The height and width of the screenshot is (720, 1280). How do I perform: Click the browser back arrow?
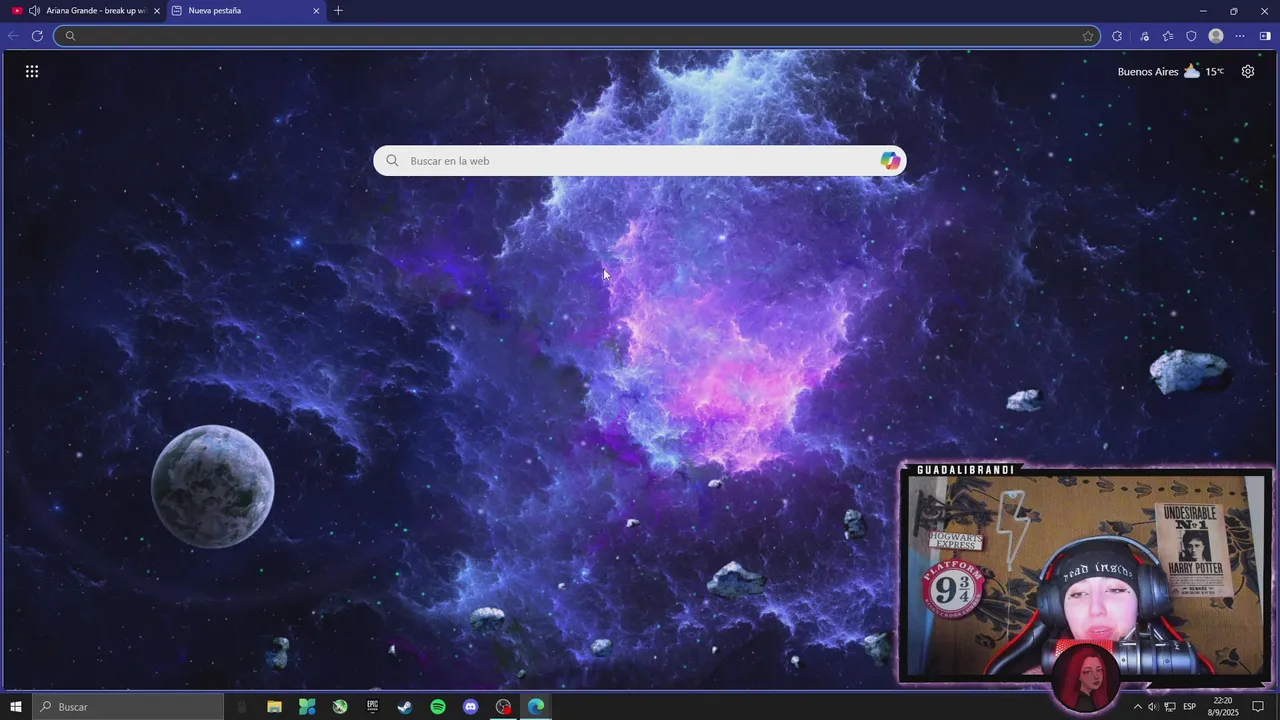(13, 36)
